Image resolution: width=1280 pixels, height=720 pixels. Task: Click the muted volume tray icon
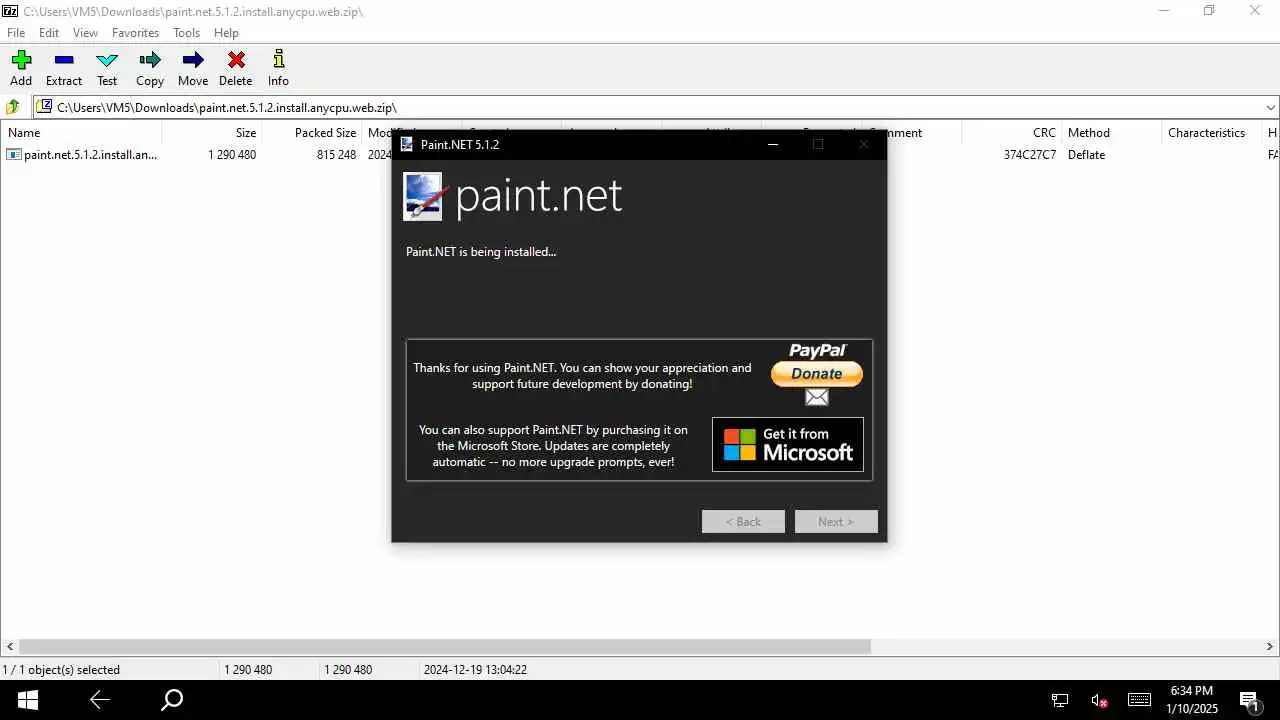(x=1099, y=701)
